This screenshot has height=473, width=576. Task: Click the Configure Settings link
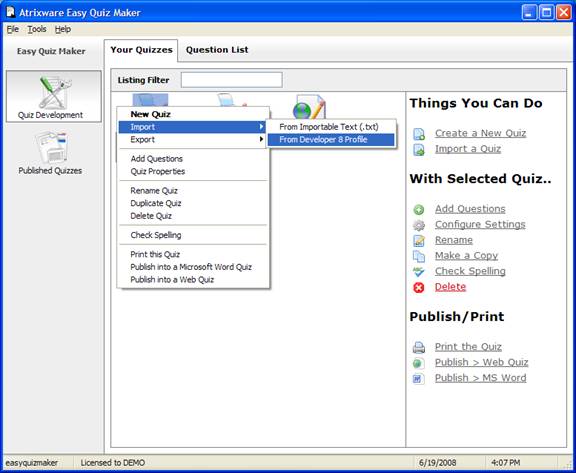pyautogui.click(x=480, y=224)
